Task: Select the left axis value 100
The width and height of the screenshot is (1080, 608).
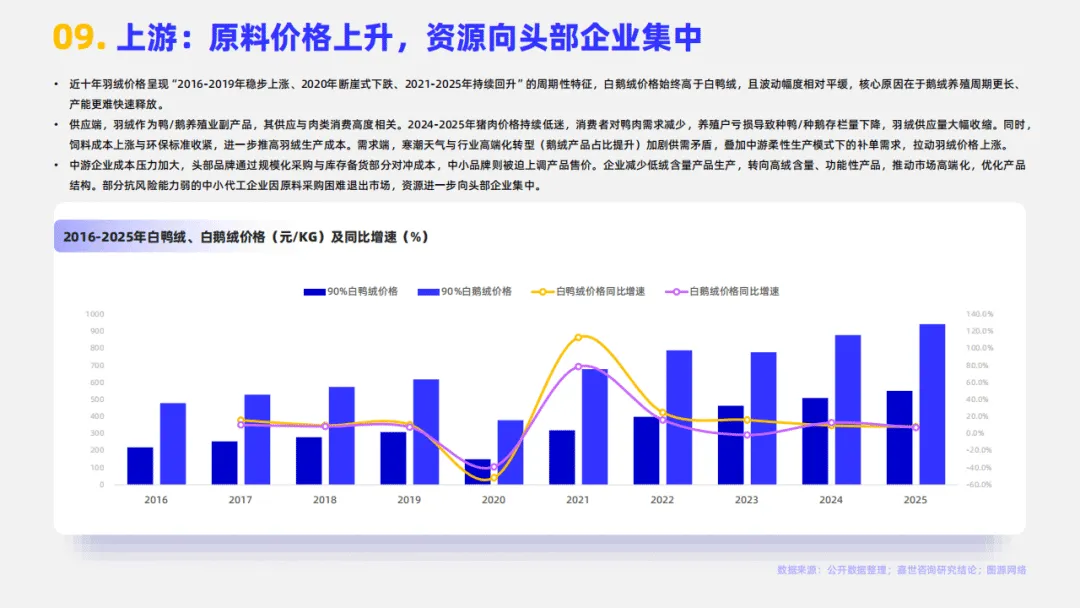Action: 97,468
